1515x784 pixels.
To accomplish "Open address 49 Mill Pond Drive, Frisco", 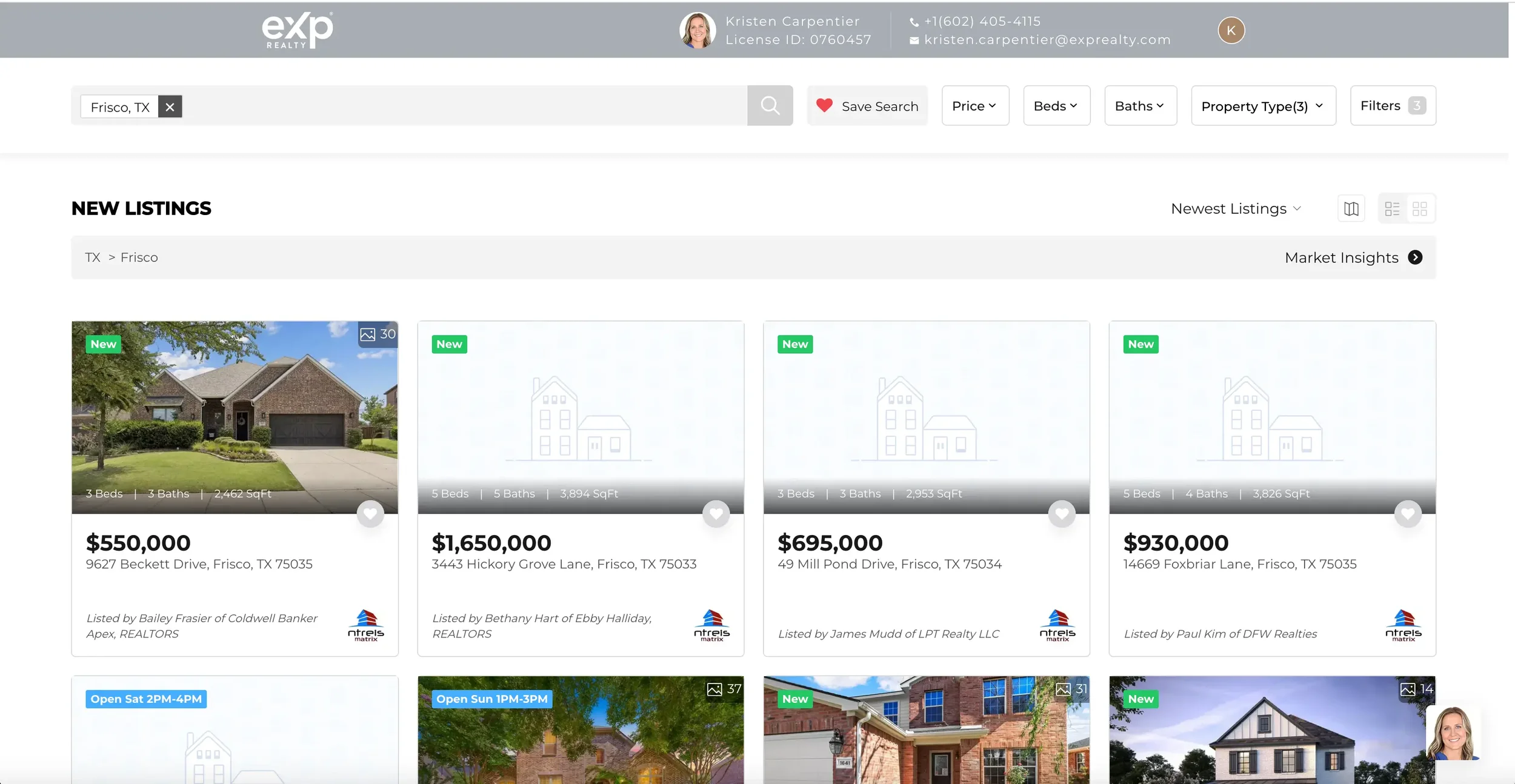I will pyautogui.click(x=890, y=565).
